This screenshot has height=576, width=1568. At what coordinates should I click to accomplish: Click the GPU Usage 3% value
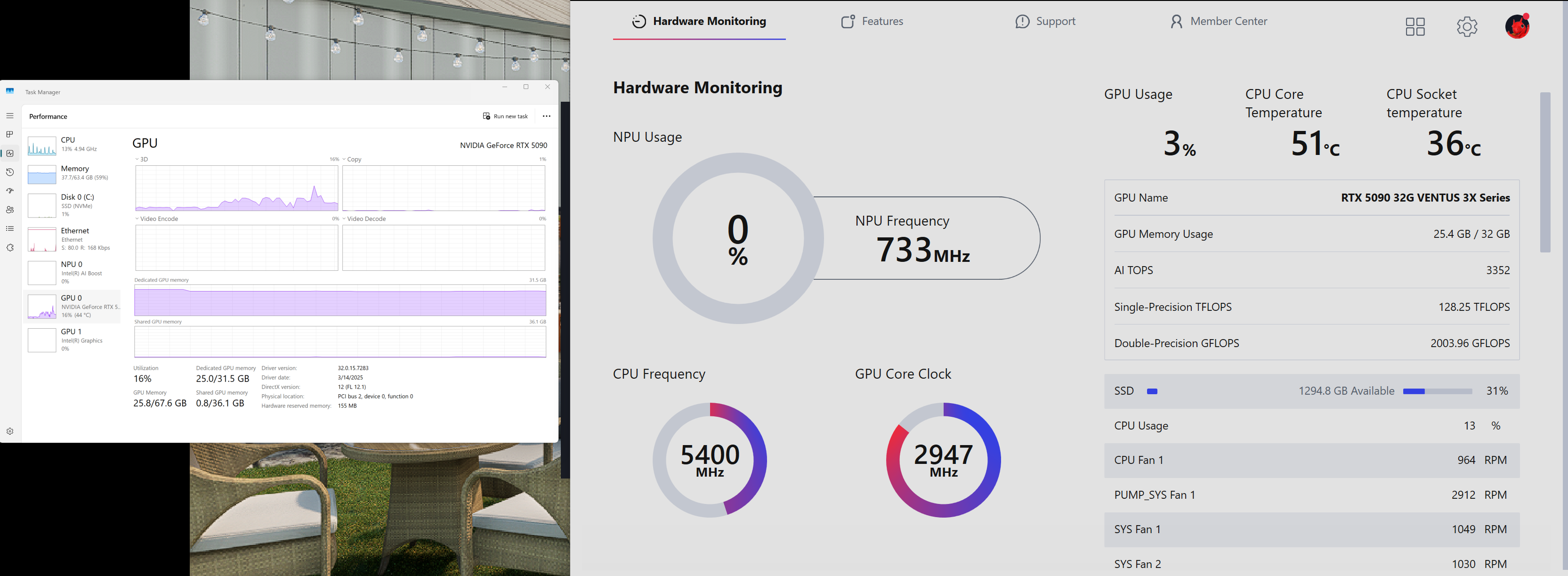1180,144
